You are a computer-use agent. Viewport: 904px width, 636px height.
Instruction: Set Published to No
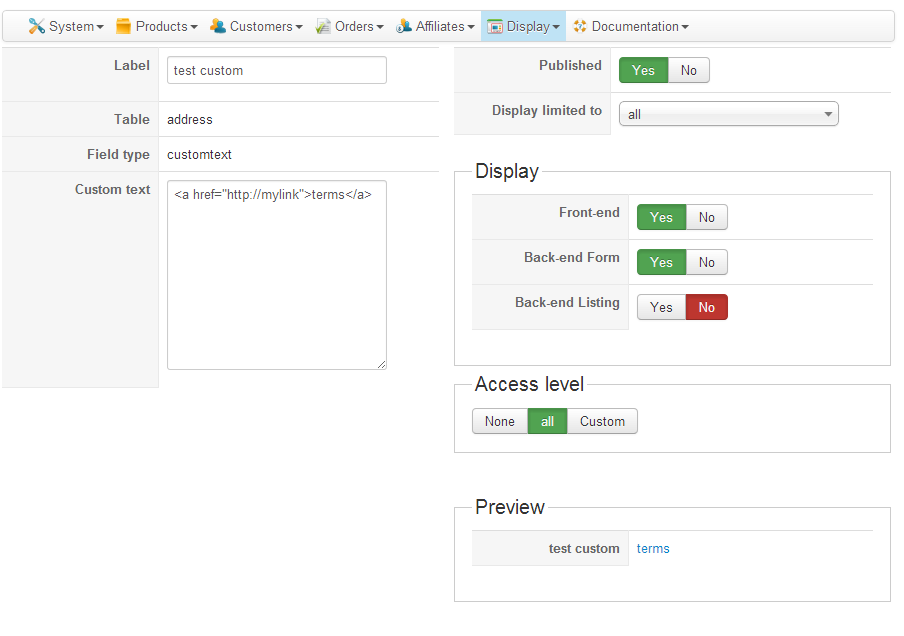pyautogui.click(x=688, y=70)
